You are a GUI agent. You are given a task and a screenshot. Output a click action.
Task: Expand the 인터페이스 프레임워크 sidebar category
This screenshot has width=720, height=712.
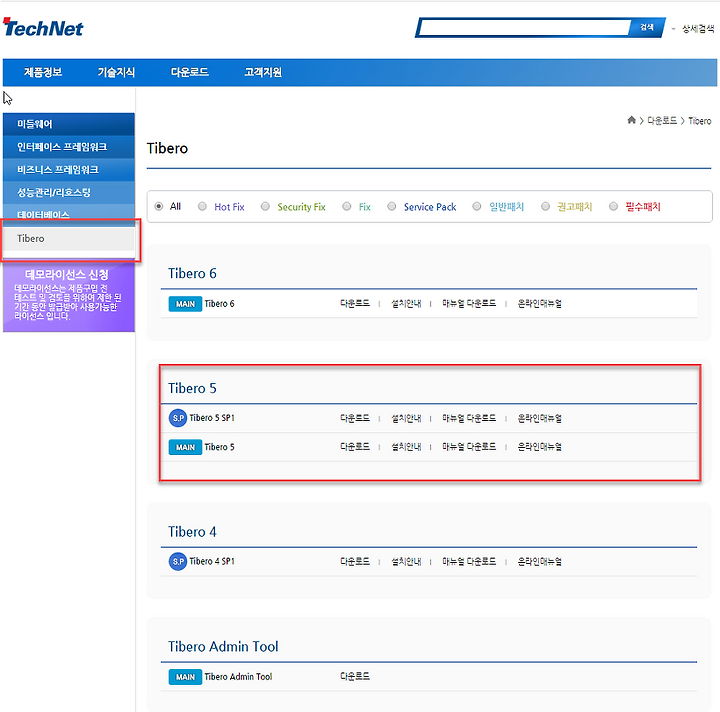click(69, 147)
